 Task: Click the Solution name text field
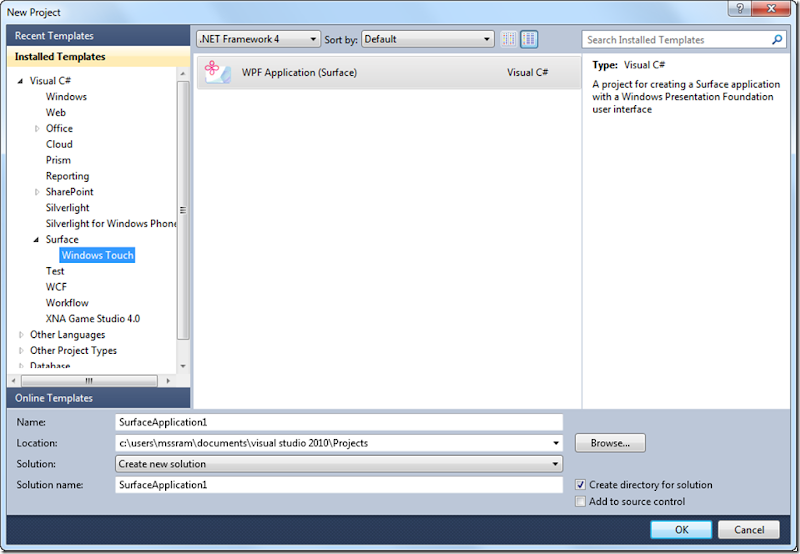[339, 485]
